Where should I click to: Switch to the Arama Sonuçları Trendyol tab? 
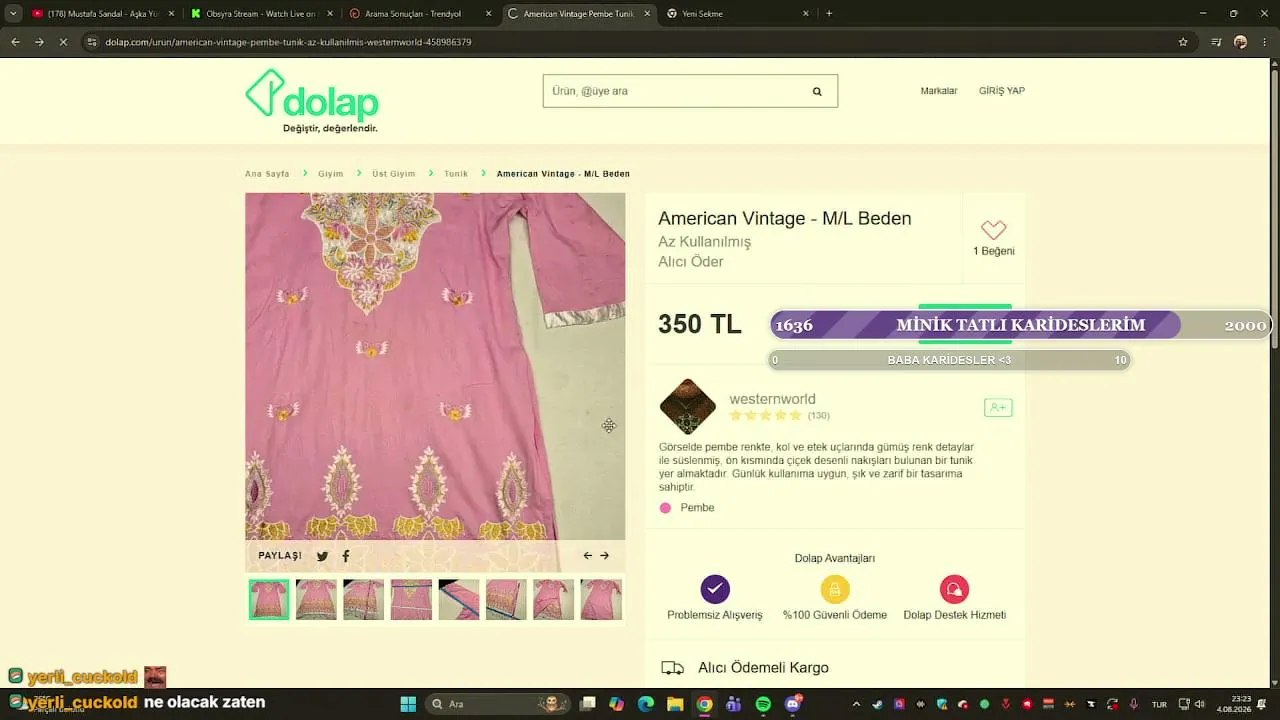point(419,14)
